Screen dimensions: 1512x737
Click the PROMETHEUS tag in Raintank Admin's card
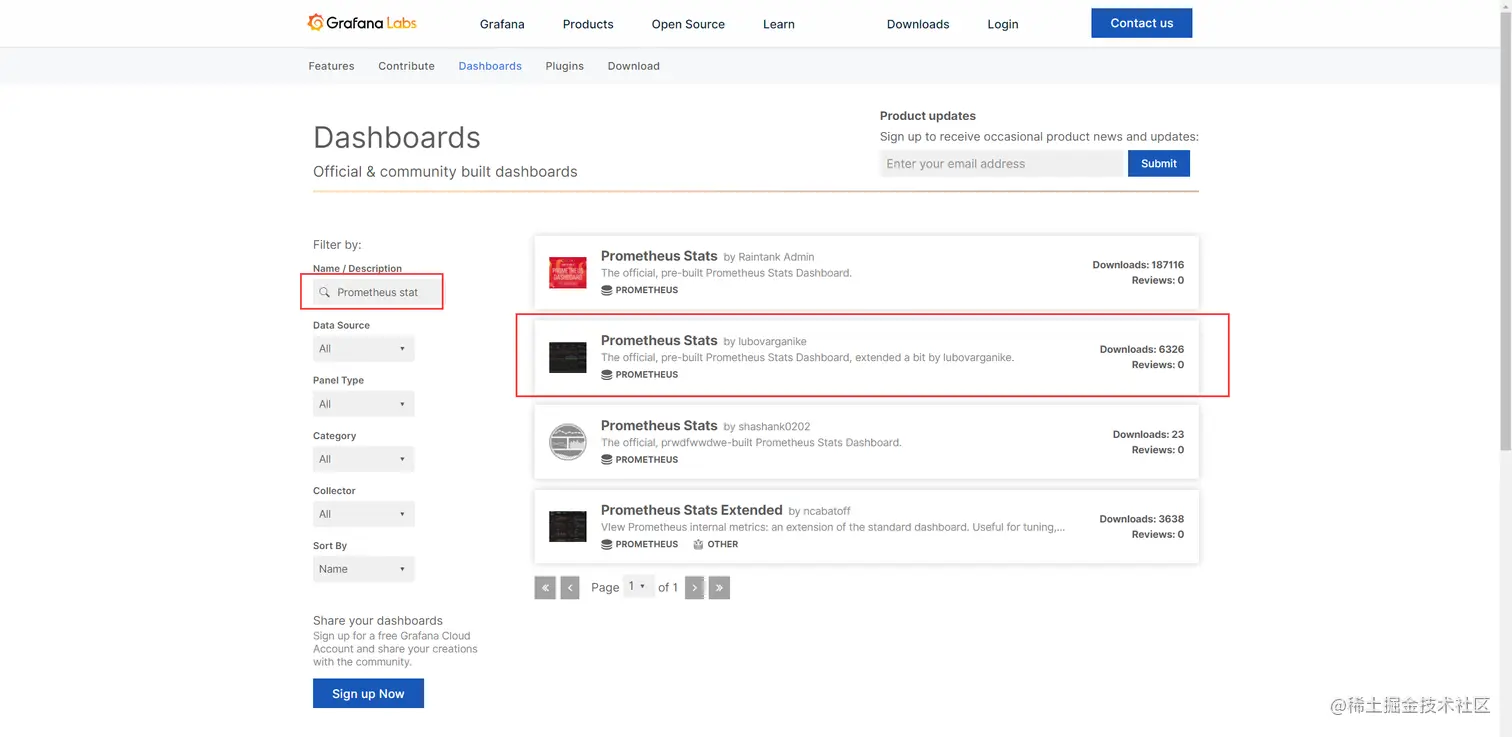tap(646, 290)
